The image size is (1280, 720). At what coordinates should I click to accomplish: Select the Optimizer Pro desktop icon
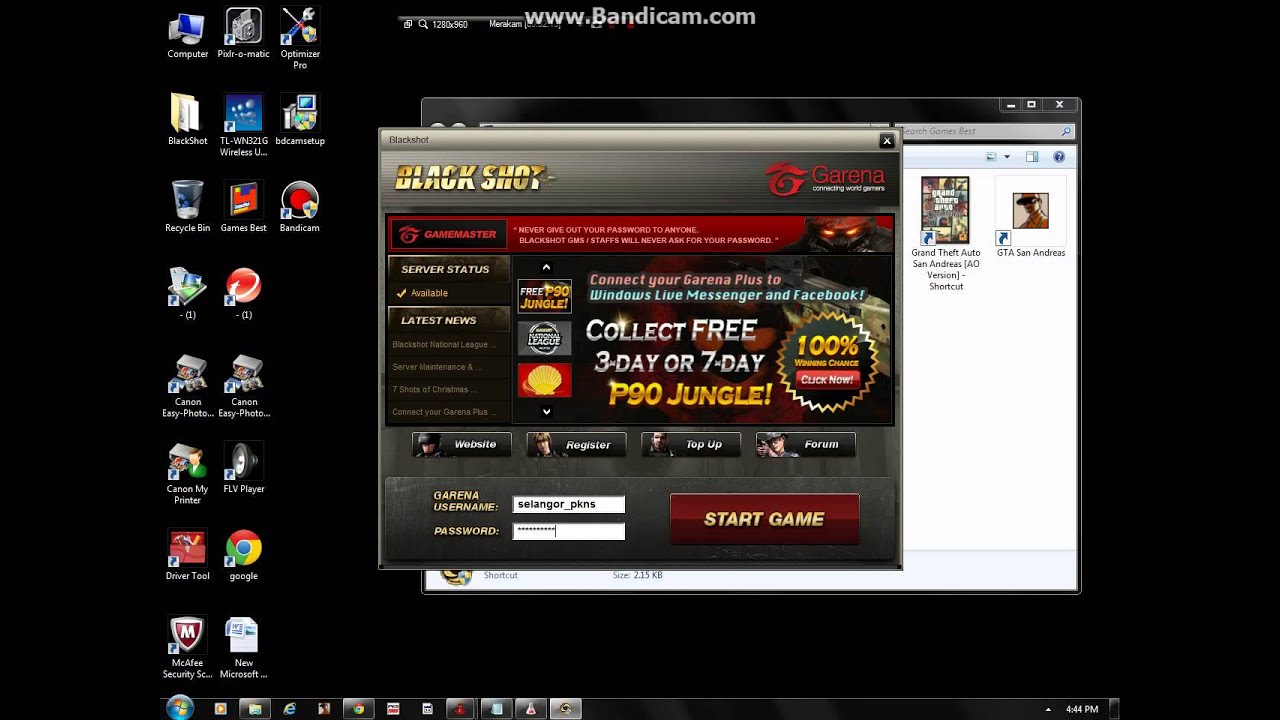pos(299,39)
